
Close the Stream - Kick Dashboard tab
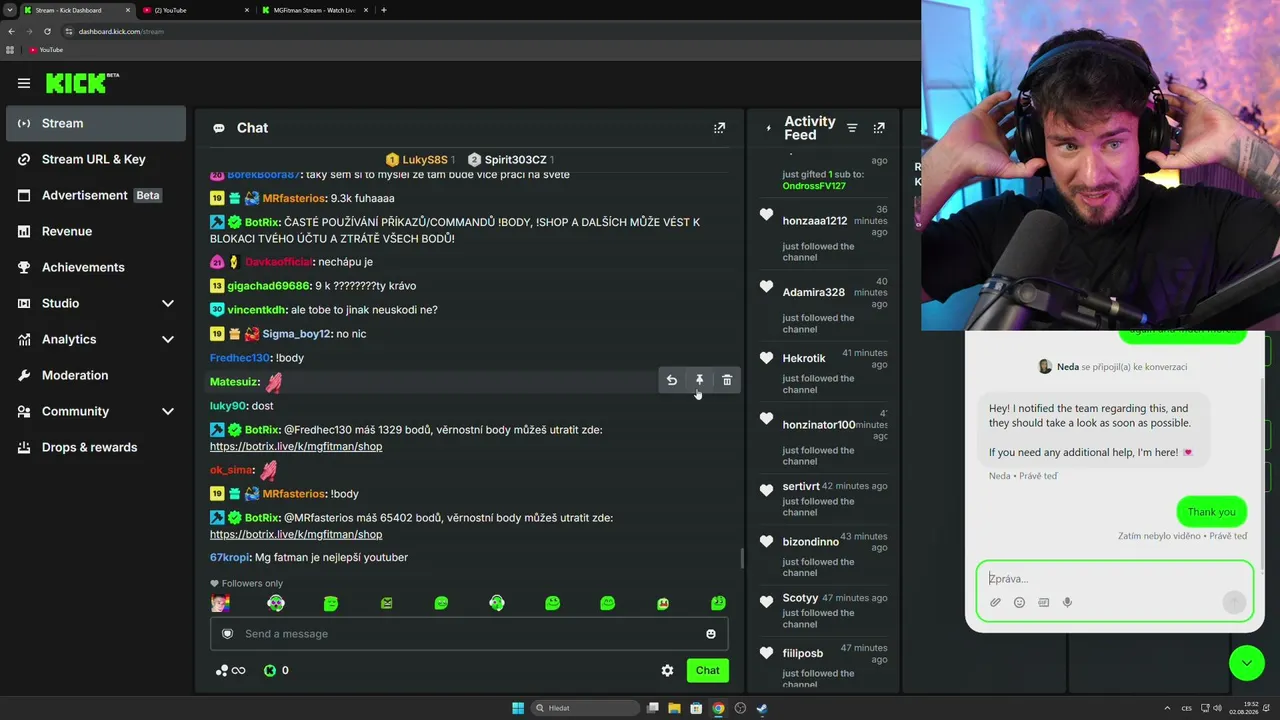tap(128, 10)
